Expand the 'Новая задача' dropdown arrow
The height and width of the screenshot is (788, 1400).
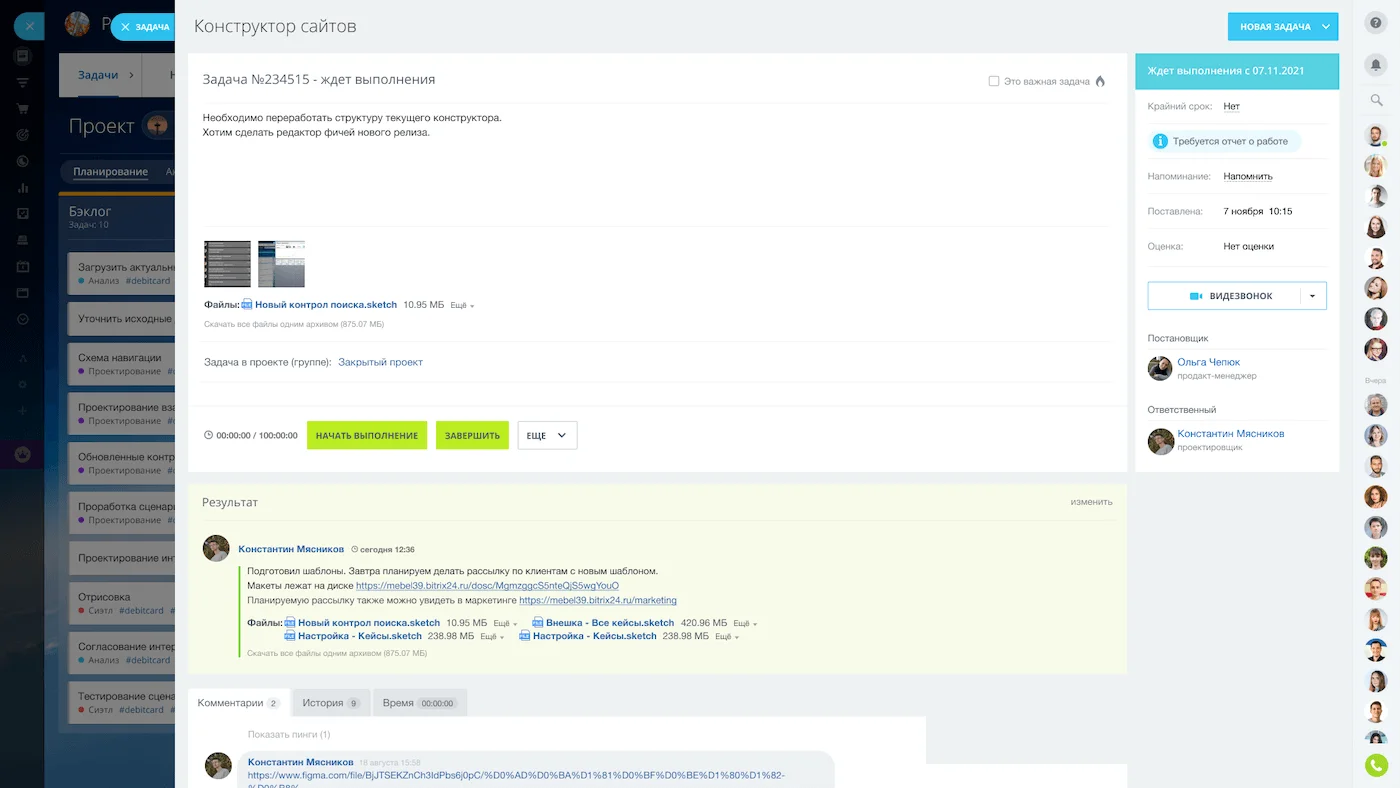(1326, 27)
